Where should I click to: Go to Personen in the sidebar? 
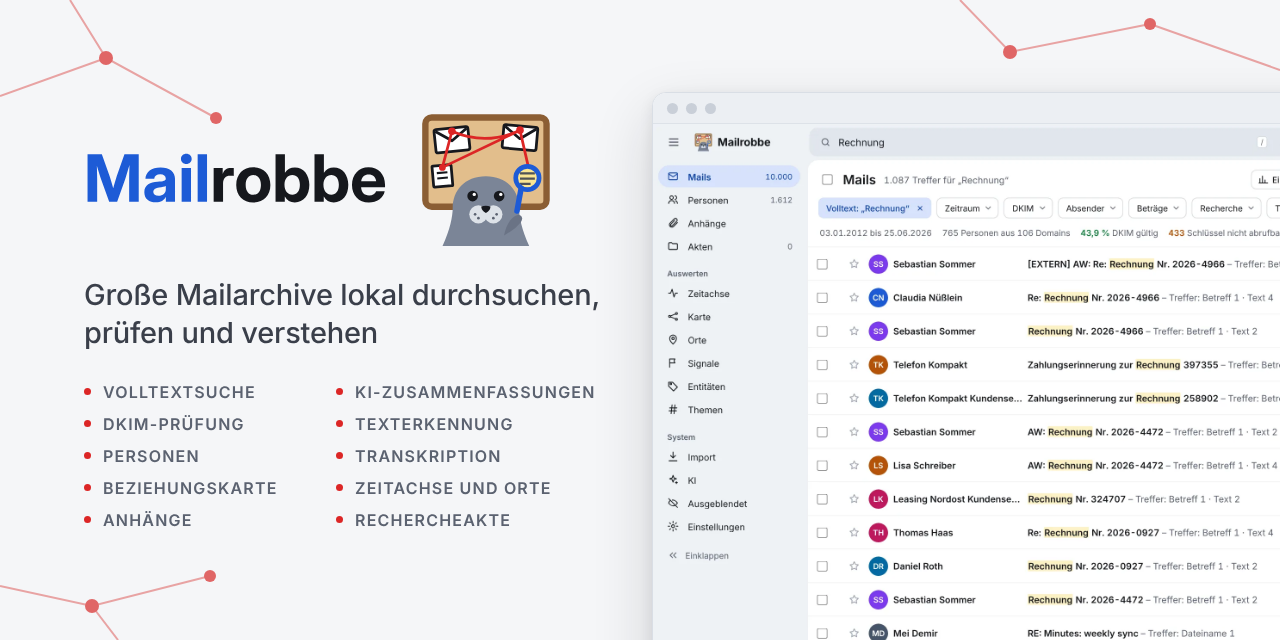coord(729,200)
